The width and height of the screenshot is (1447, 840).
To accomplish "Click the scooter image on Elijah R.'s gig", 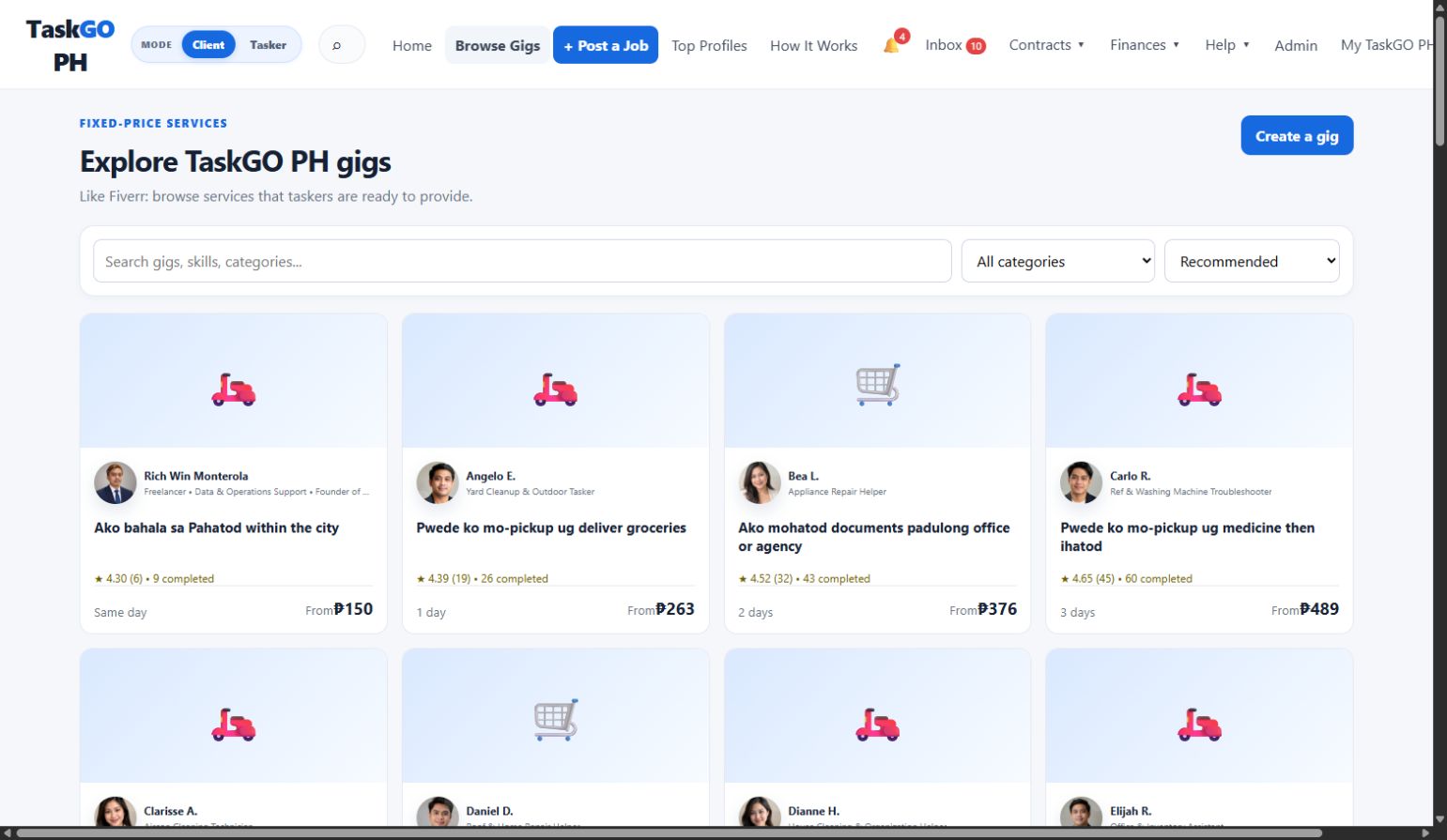I will (x=1200, y=724).
